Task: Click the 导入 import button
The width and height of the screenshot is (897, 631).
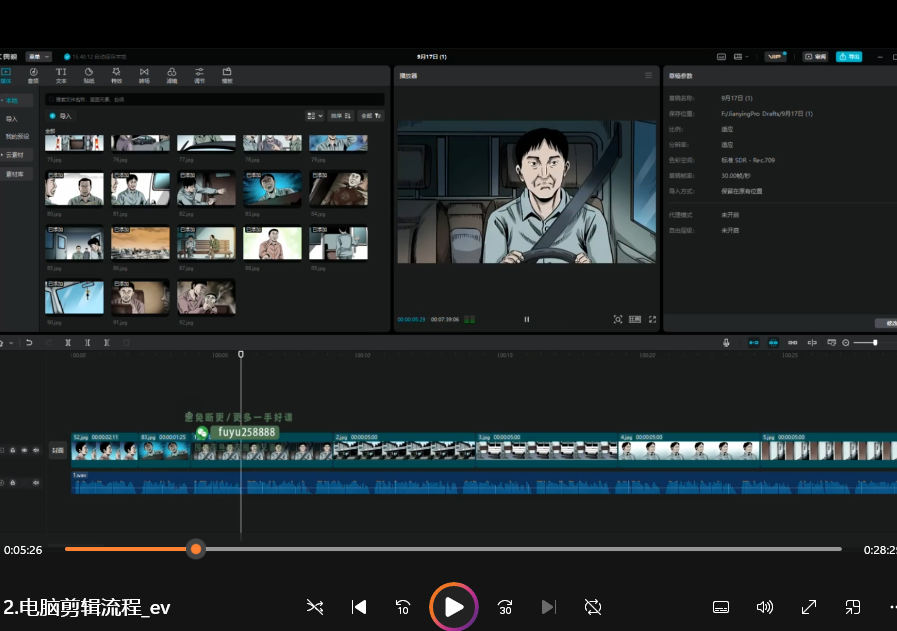Action: coord(61,116)
